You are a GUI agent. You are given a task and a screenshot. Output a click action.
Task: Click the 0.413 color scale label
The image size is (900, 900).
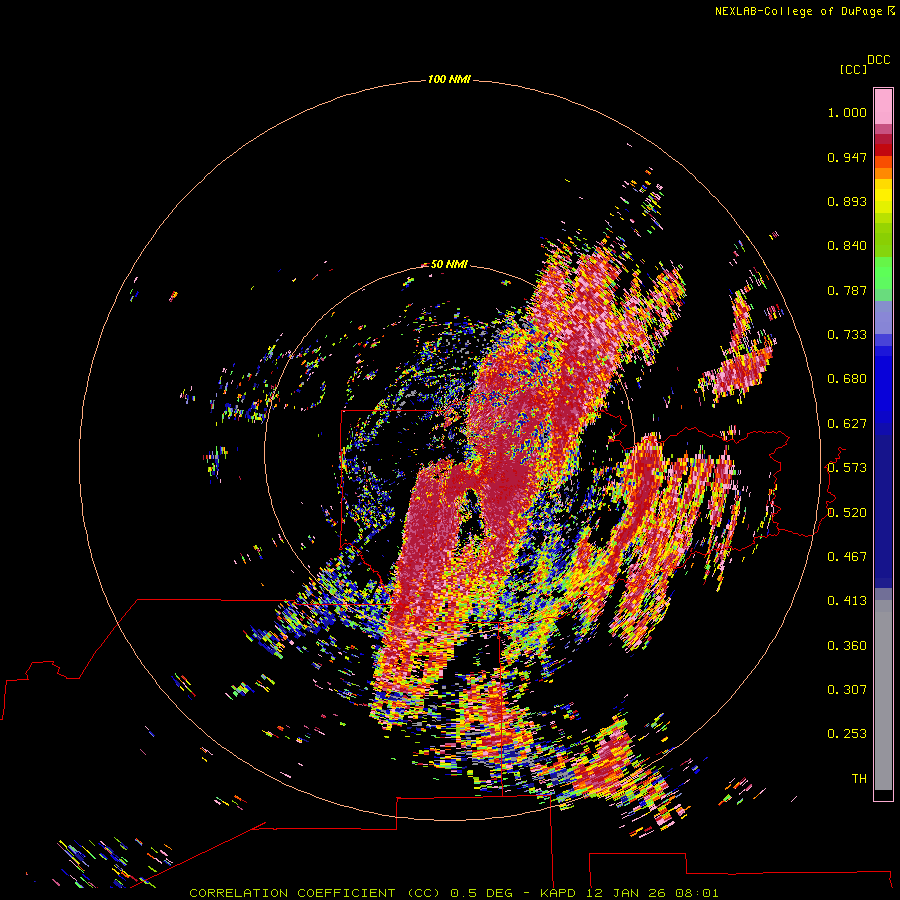coord(847,601)
